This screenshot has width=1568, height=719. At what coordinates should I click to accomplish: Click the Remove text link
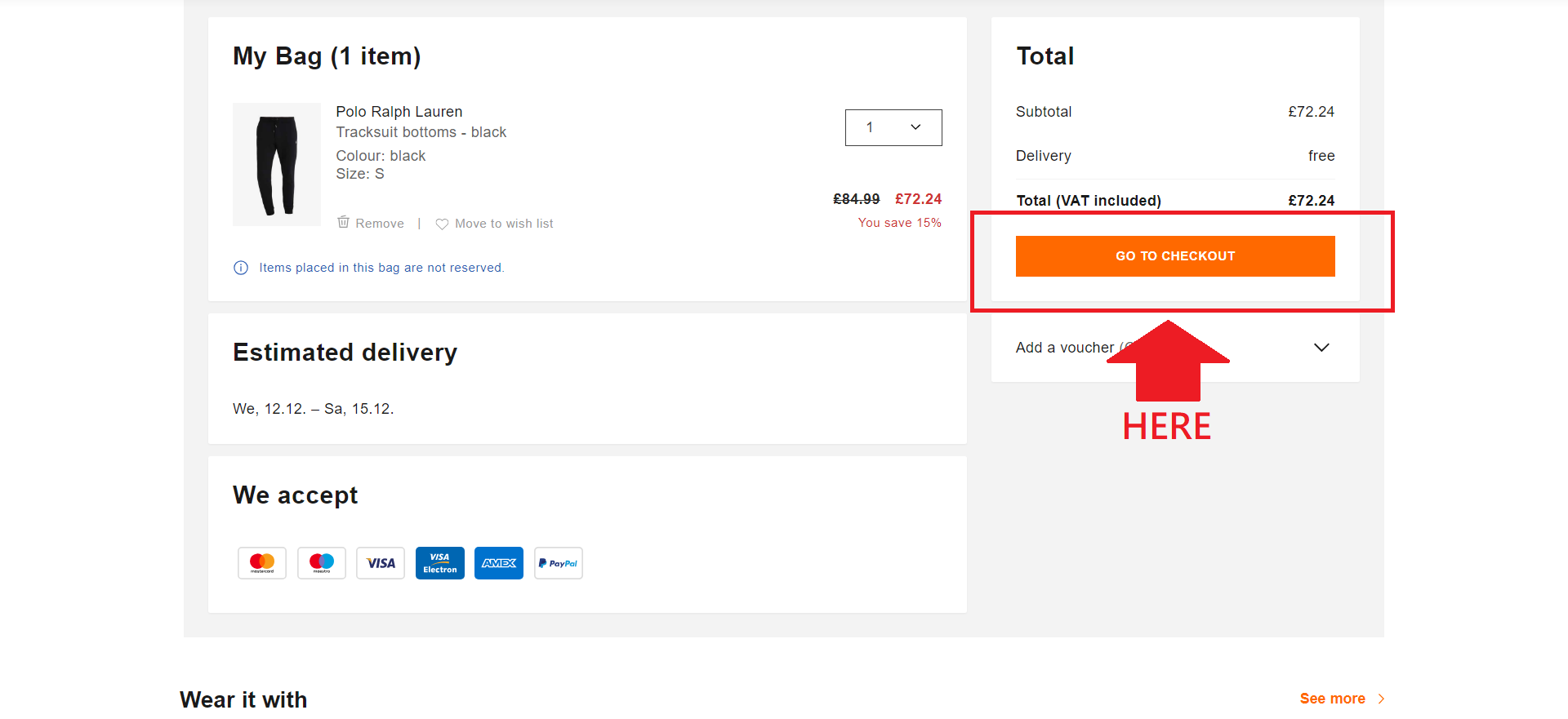click(380, 224)
